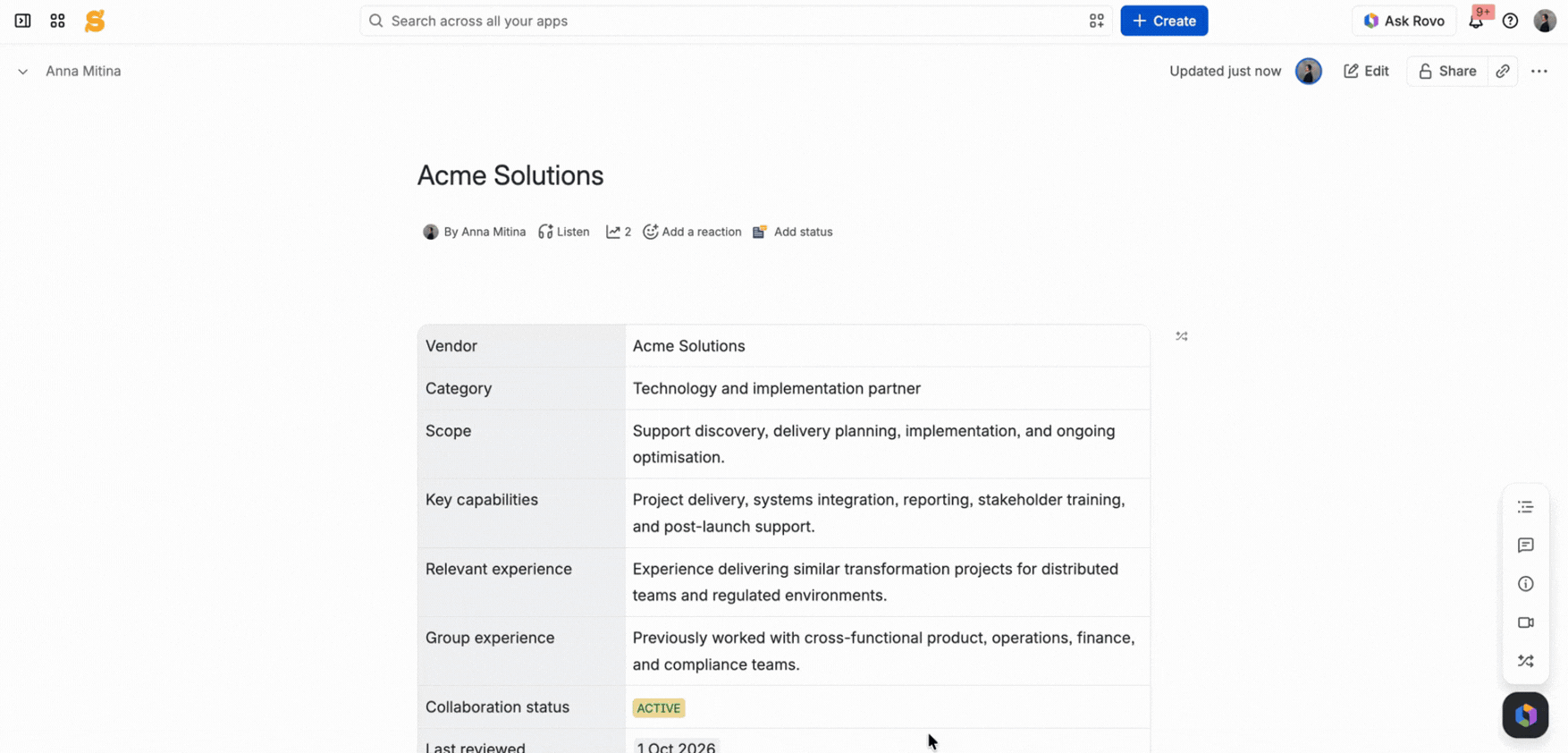1568x753 pixels.
Task: Click the Updated just now text
Action: coord(1225,71)
